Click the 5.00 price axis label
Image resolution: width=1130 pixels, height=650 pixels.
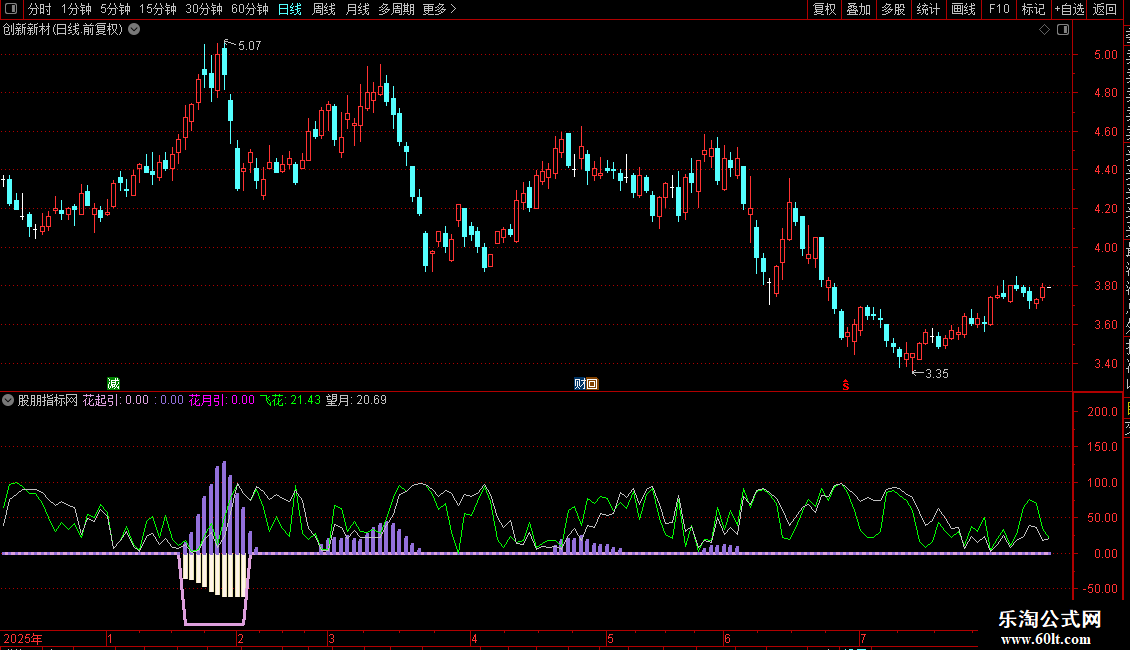(x=1105, y=55)
